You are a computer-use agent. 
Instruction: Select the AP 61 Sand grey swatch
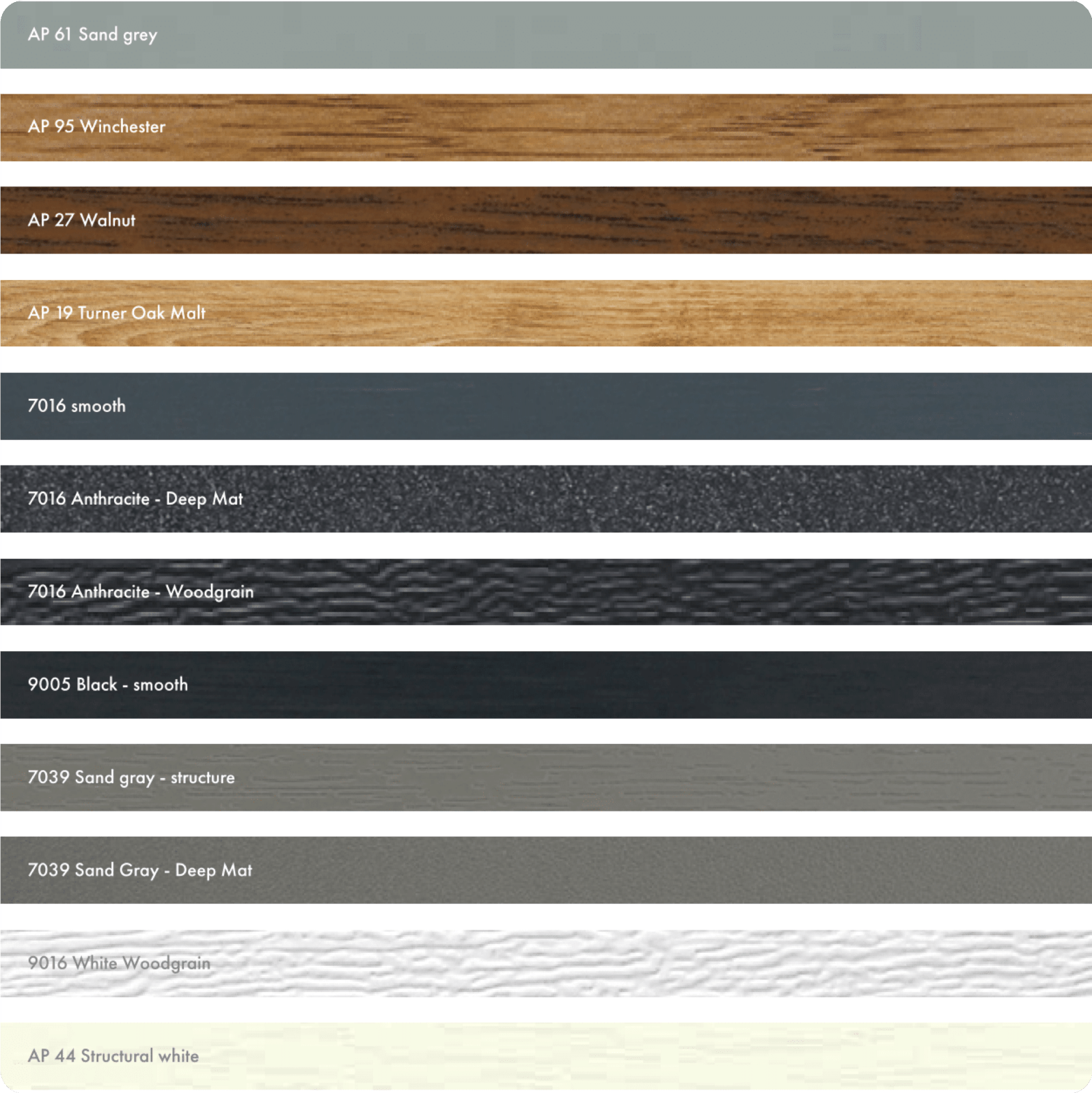pos(547,34)
